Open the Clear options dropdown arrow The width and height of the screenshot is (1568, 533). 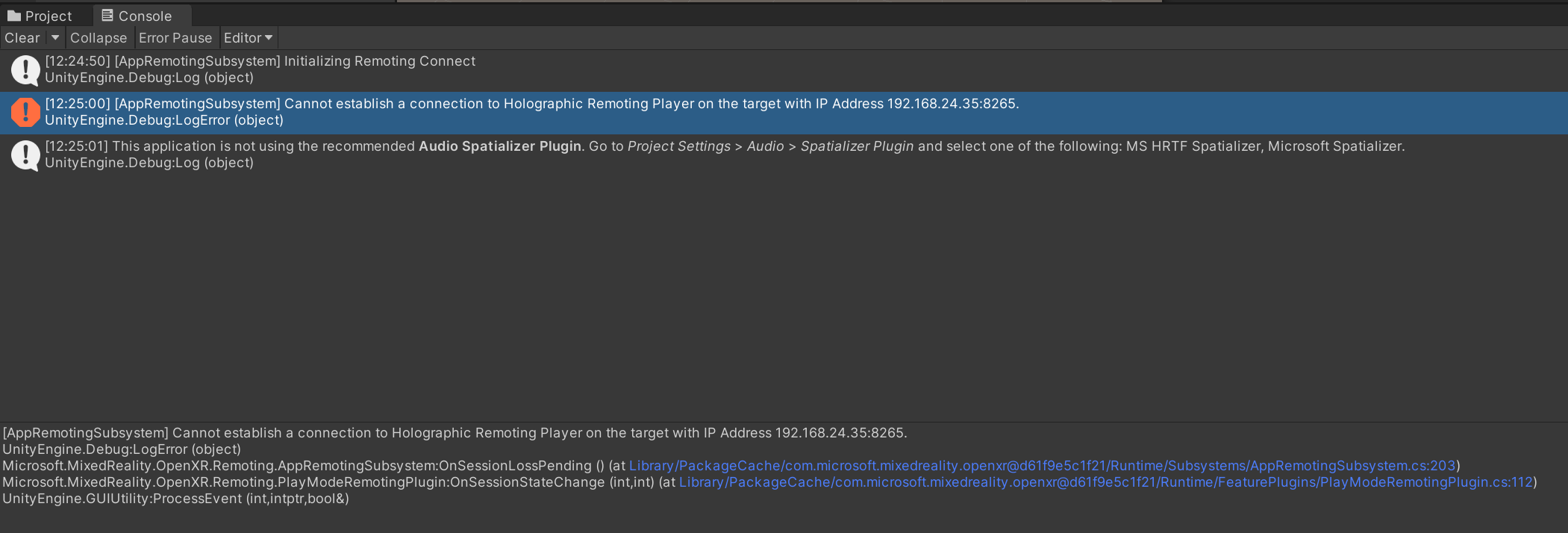click(x=55, y=37)
